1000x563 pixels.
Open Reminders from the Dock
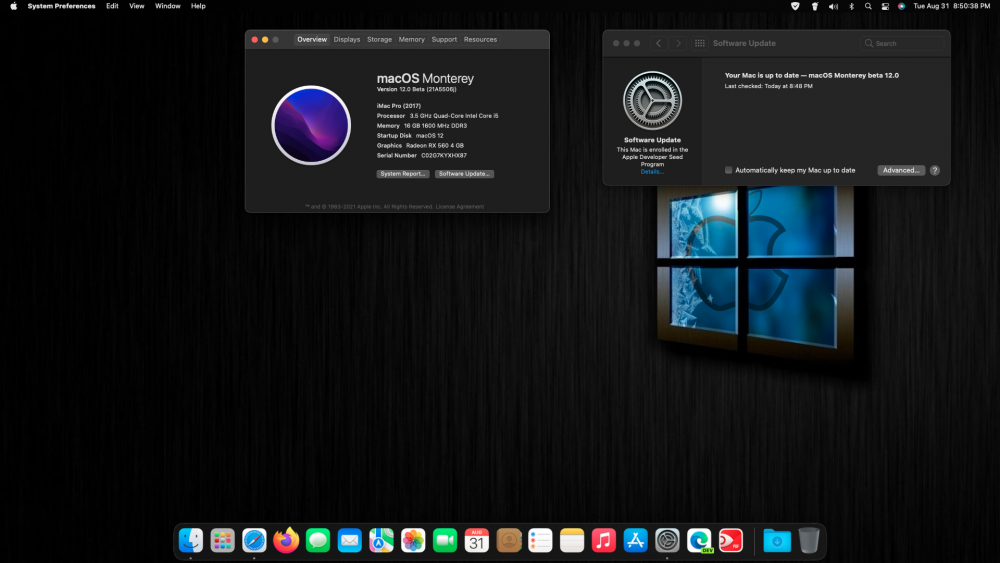pyautogui.click(x=540, y=541)
